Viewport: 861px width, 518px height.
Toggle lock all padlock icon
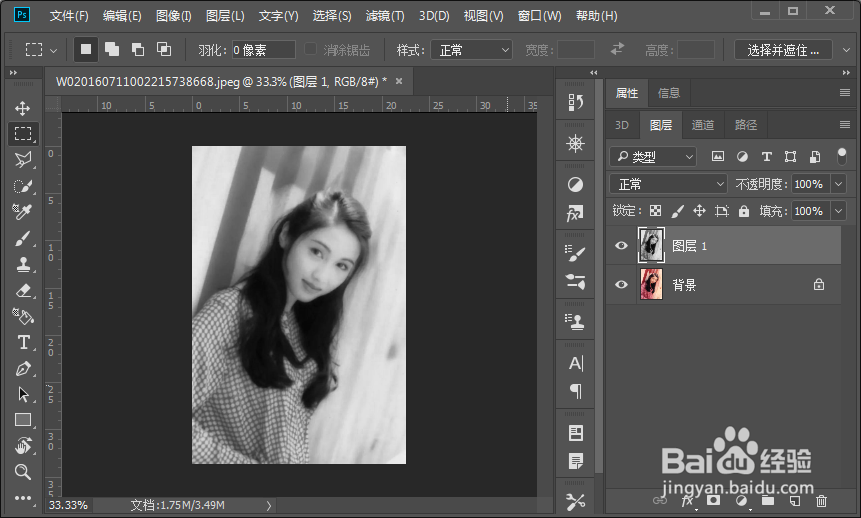point(743,211)
